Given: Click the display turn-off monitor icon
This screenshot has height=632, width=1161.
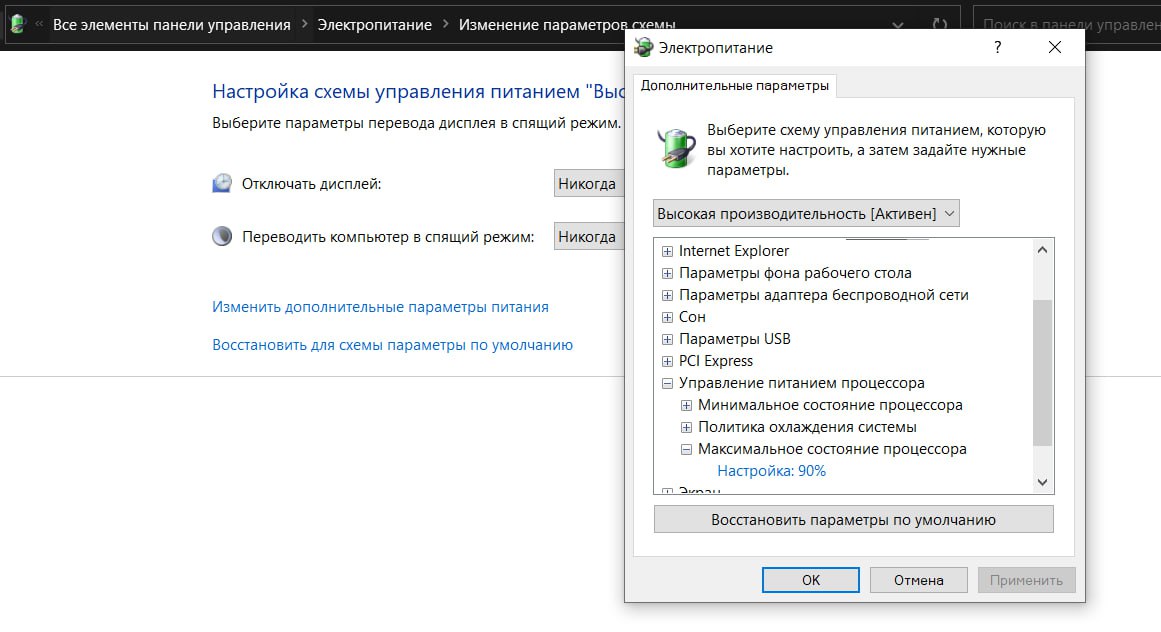Looking at the screenshot, I should pyautogui.click(x=222, y=184).
